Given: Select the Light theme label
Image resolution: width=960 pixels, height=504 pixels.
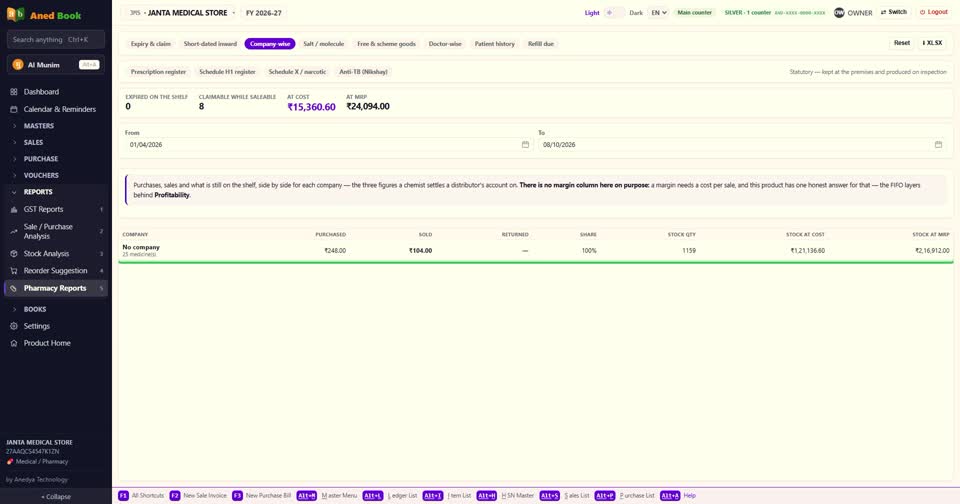Looking at the screenshot, I should tap(592, 12).
